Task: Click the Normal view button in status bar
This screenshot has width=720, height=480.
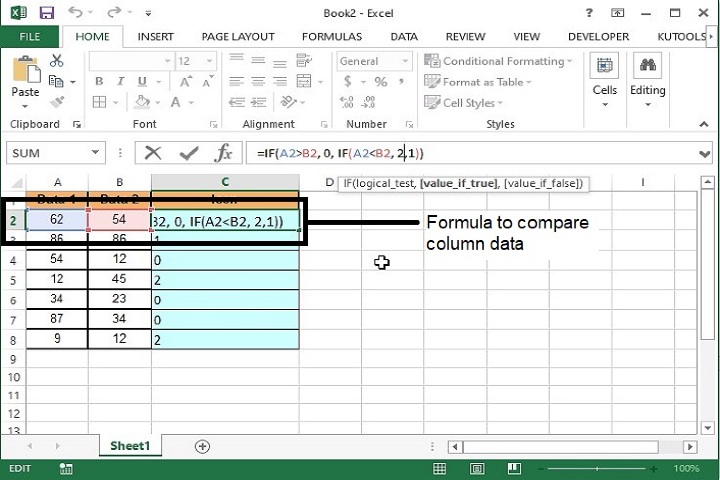Action: pos(439,469)
